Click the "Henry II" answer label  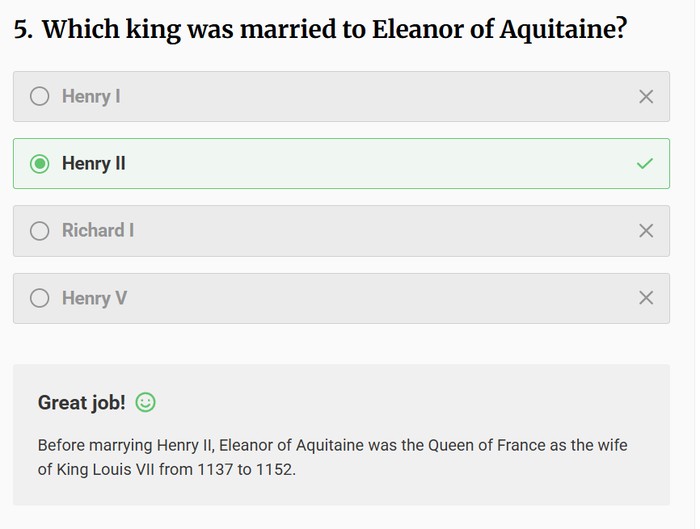point(94,164)
